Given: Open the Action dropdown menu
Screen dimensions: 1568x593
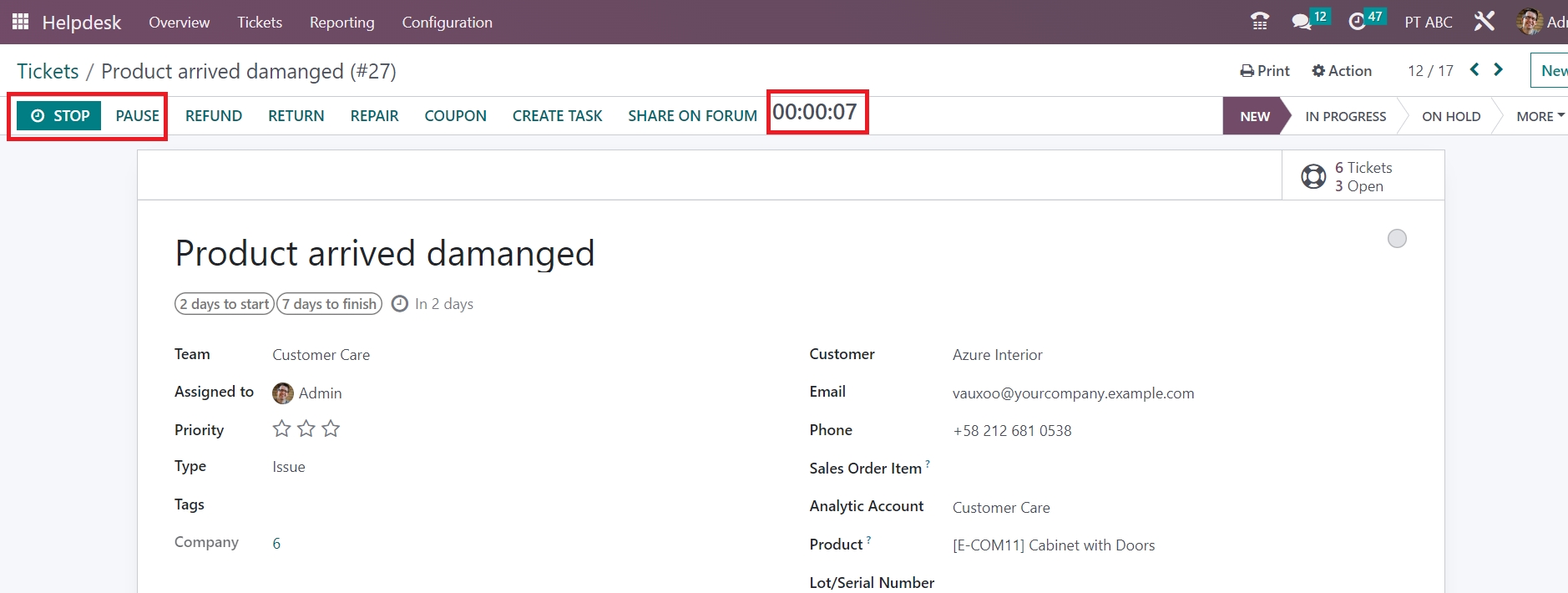Looking at the screenshot, I should 1342,71.
